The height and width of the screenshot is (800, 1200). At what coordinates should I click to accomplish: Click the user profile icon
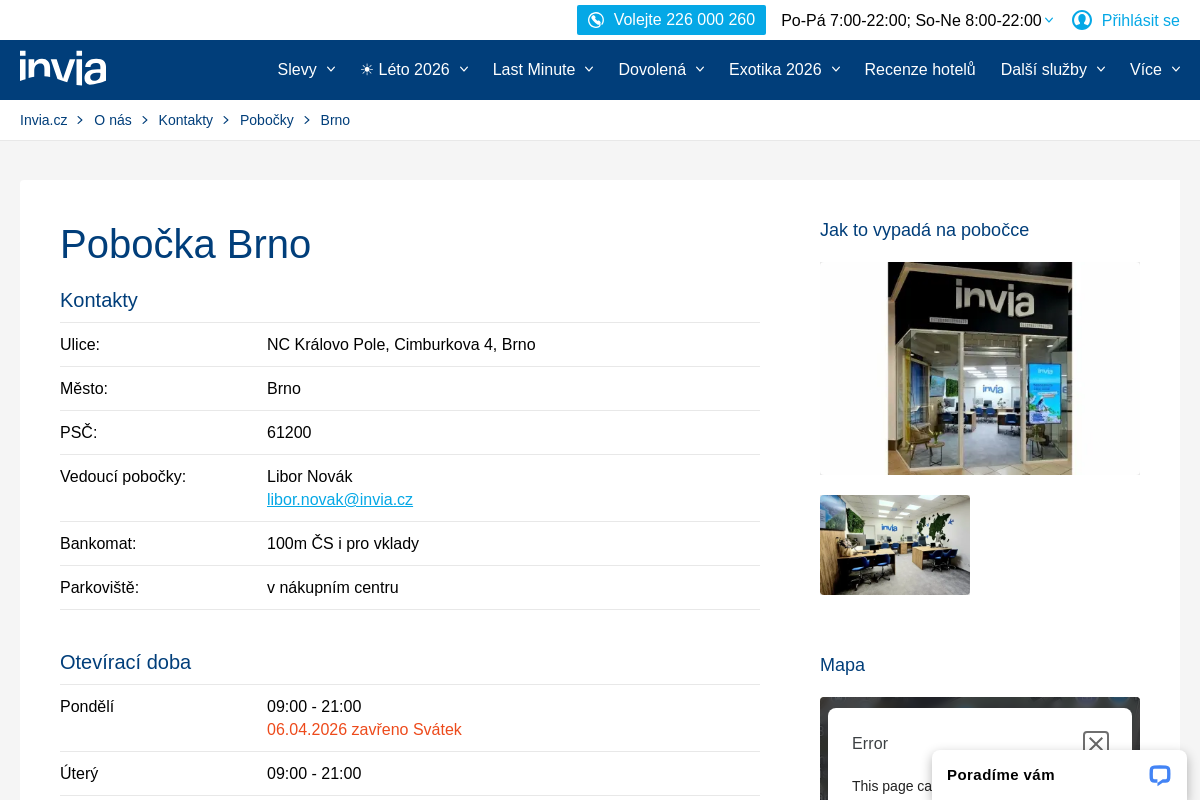click(1081, 20)
